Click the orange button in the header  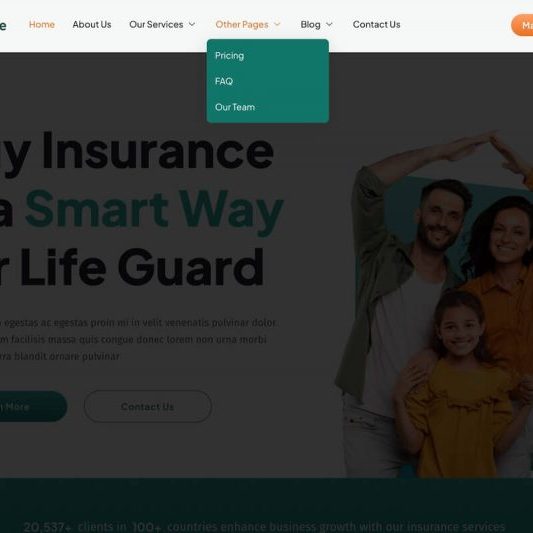(522, 25)
